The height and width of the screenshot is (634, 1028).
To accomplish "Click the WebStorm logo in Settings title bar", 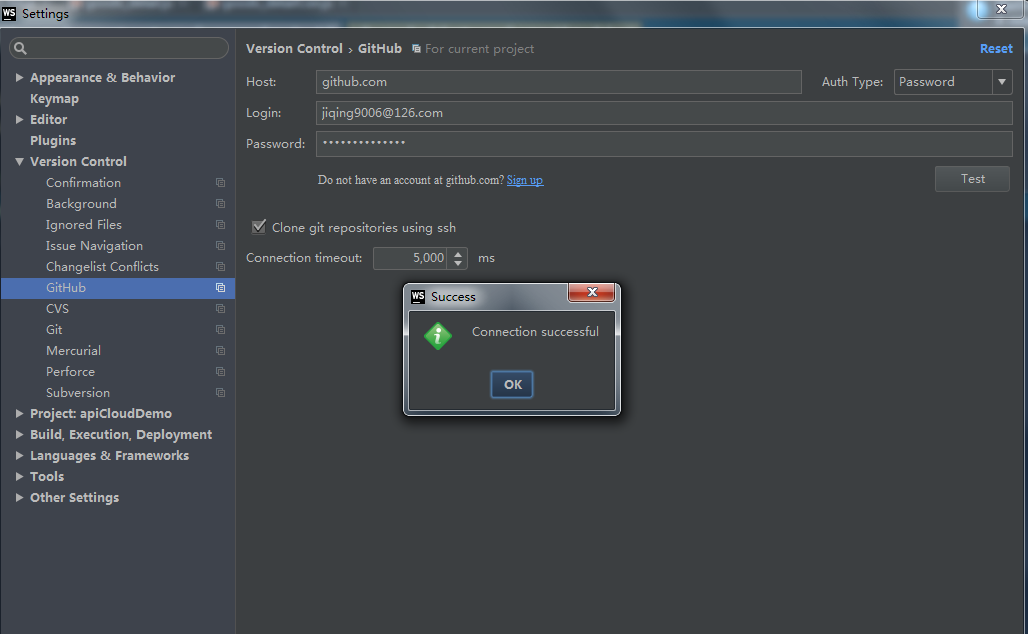I will click(9, 13).
